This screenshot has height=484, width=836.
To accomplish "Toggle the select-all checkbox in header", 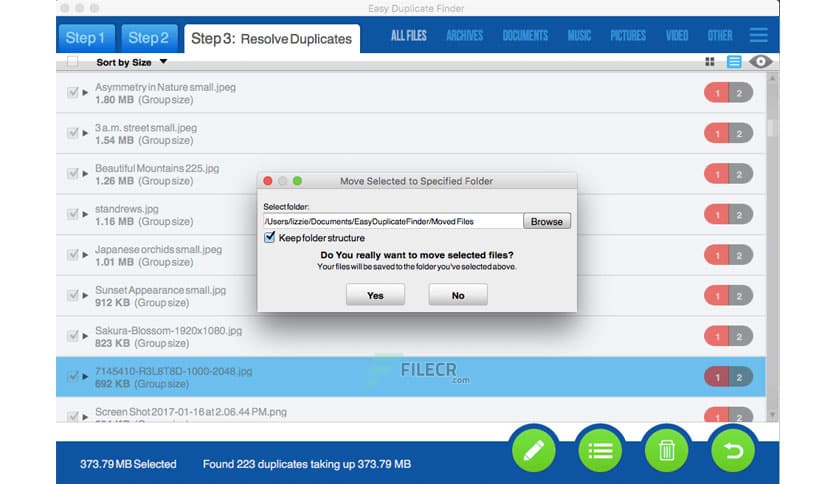I will pyautogui.click(x=73, y=62).
